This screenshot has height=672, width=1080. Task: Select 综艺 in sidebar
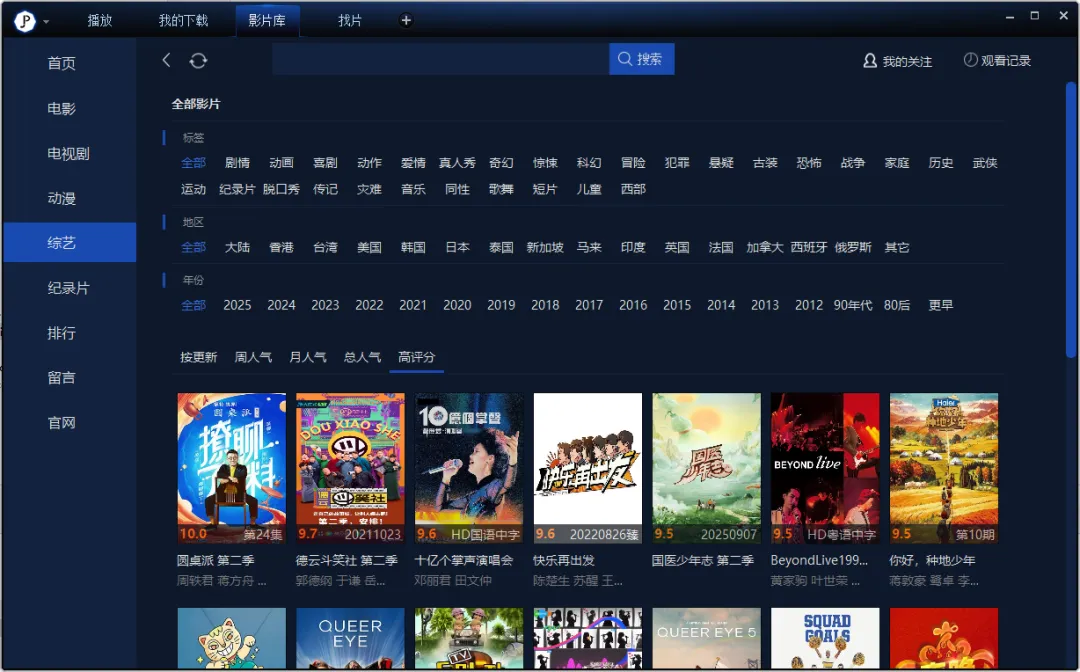tap(69, 242)
